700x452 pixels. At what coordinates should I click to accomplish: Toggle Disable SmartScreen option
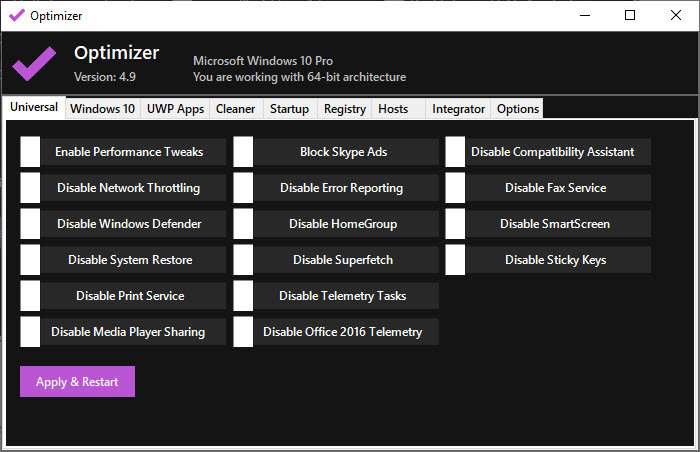455,224
